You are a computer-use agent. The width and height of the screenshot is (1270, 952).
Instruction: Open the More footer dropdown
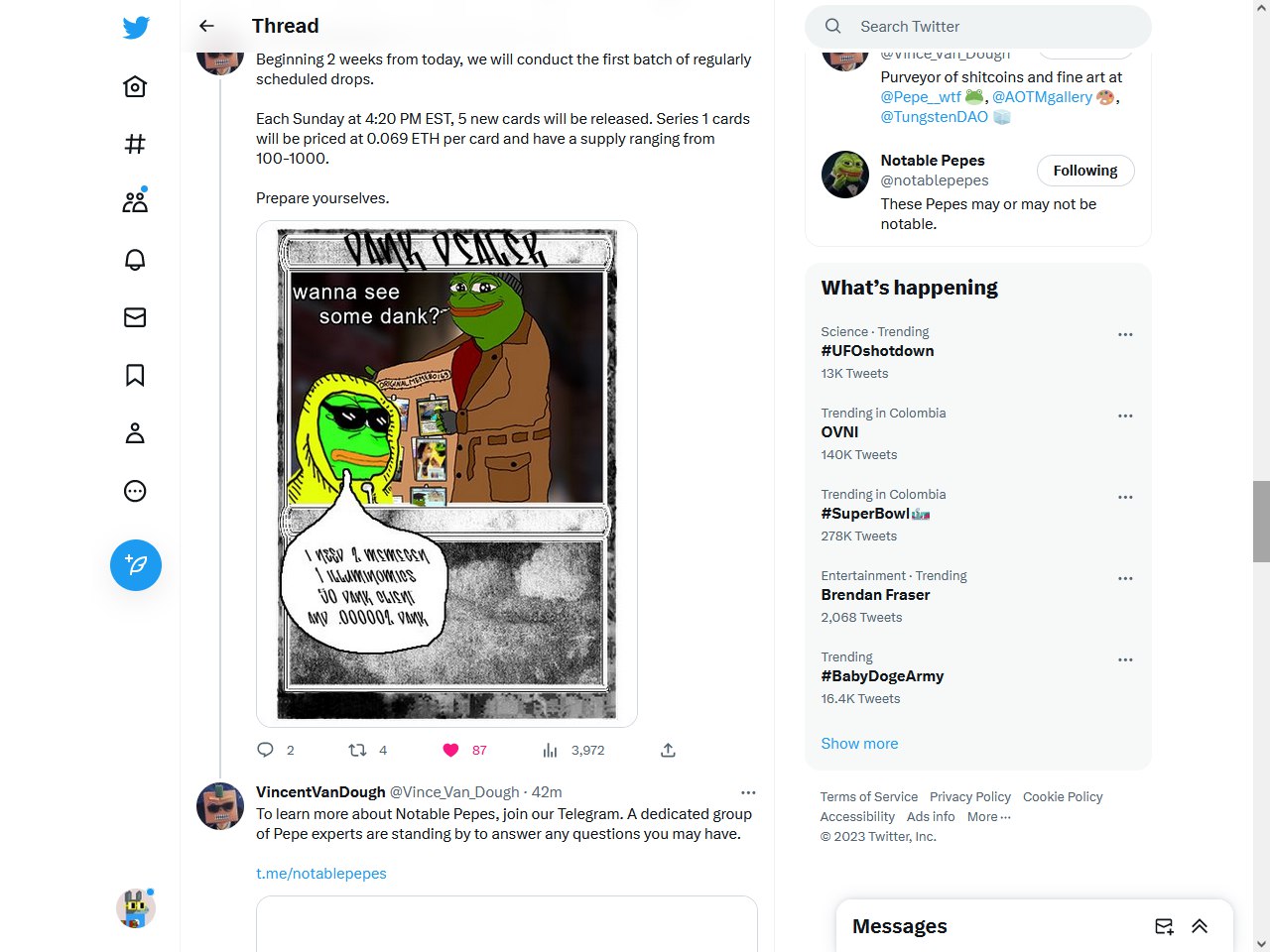989,817
